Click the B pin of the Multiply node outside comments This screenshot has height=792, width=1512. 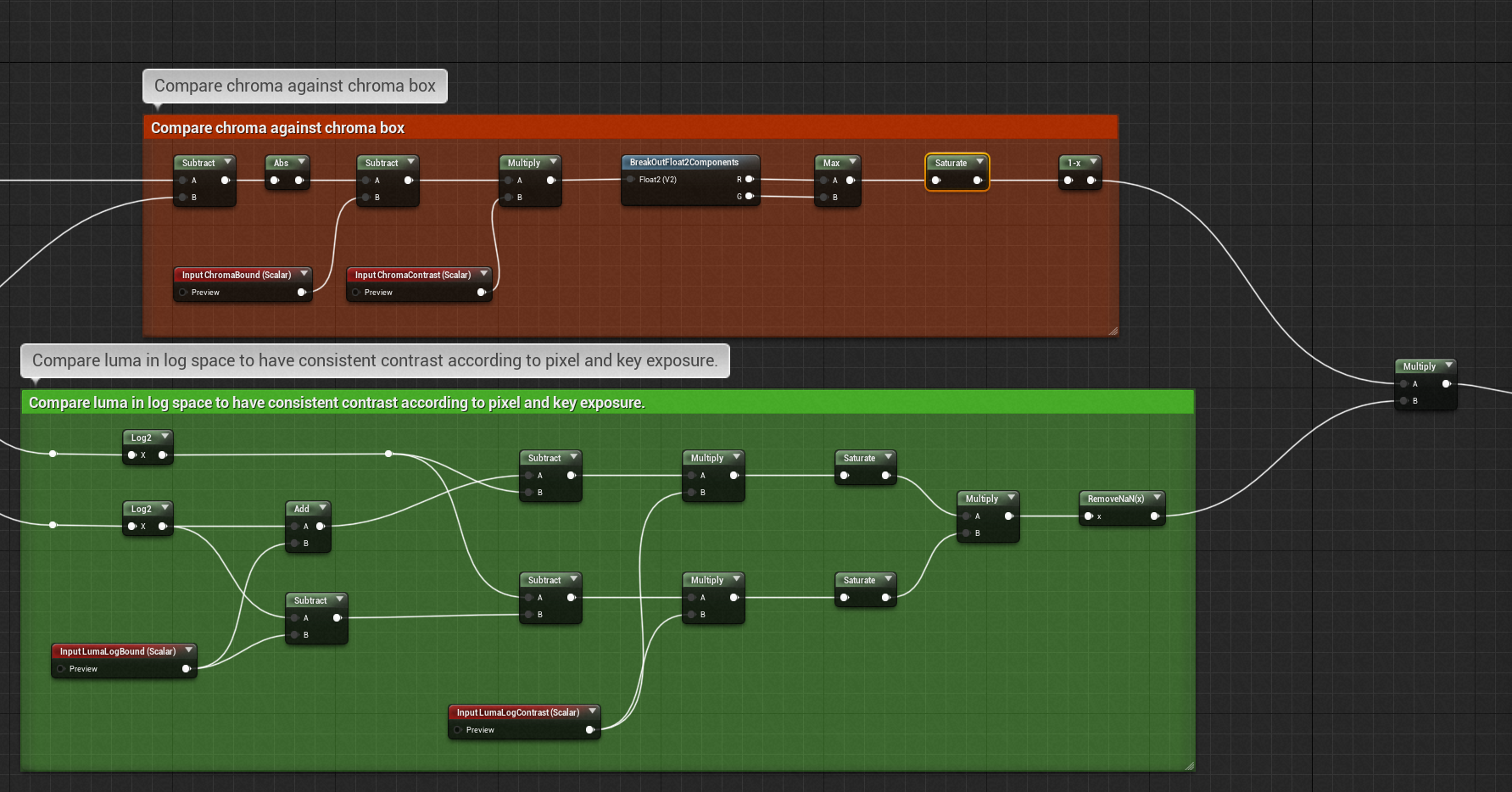(x=1404, y=401)
